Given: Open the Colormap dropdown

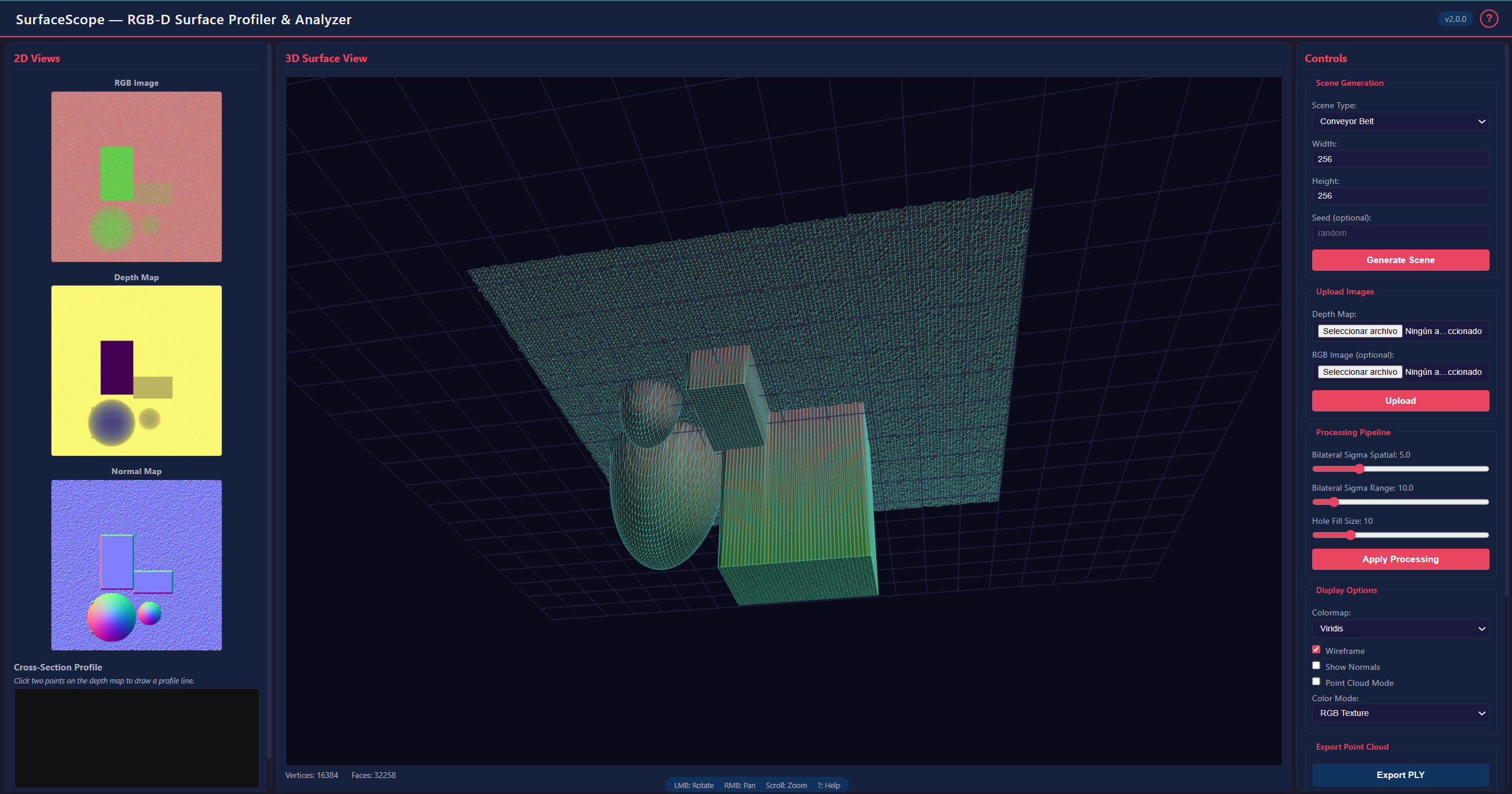Looking at the screenshot, I should 1400,628.
